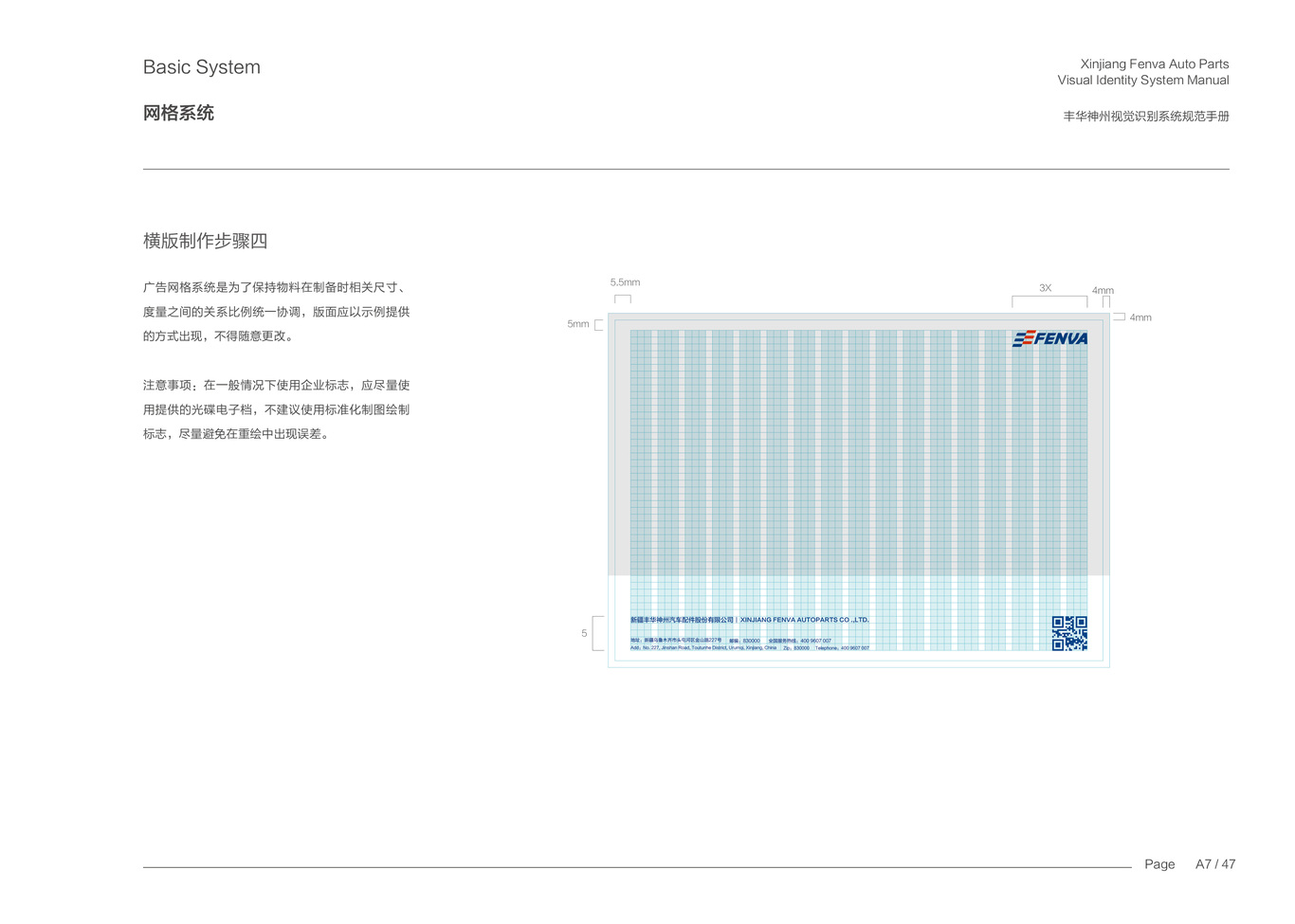Viewport: 1295px width, 924px height.
Task: Select the line '的方式出现，不得随意更改。'
Action: click(x=219, y=336)
